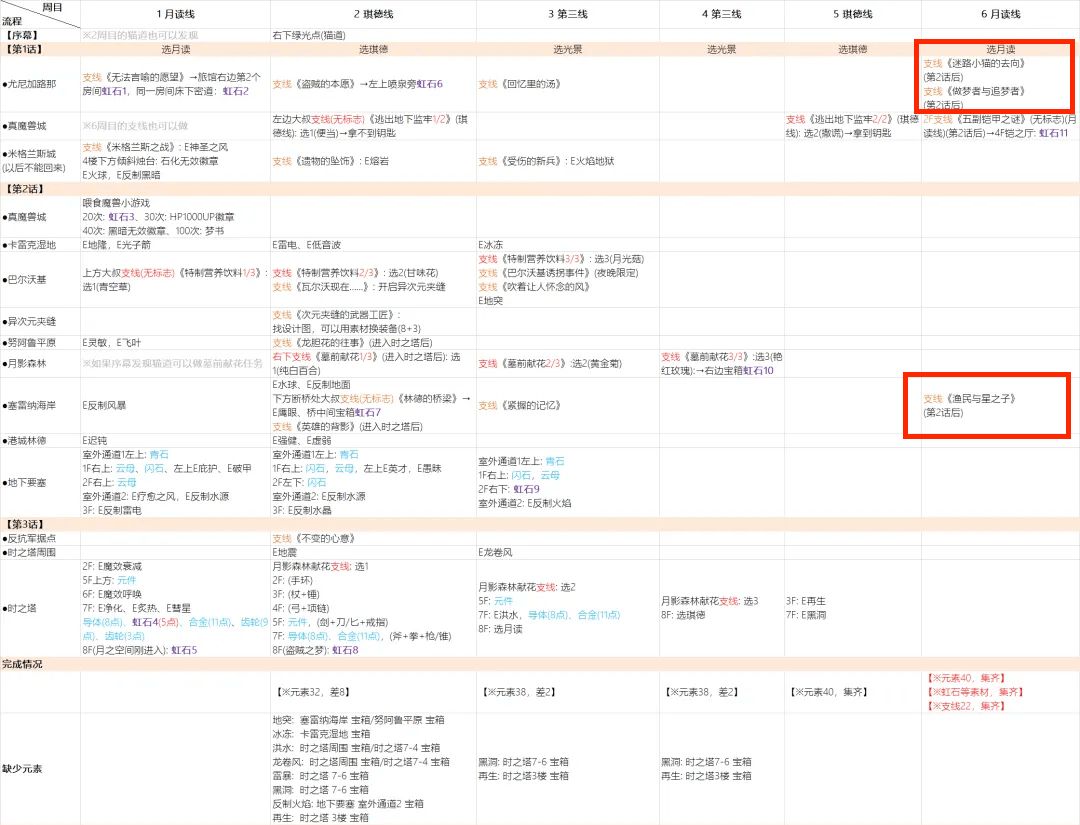Select the '【第3话】' section label
Screen dimensions: 1080x825
pyautogui.click(x=24, y=524)
